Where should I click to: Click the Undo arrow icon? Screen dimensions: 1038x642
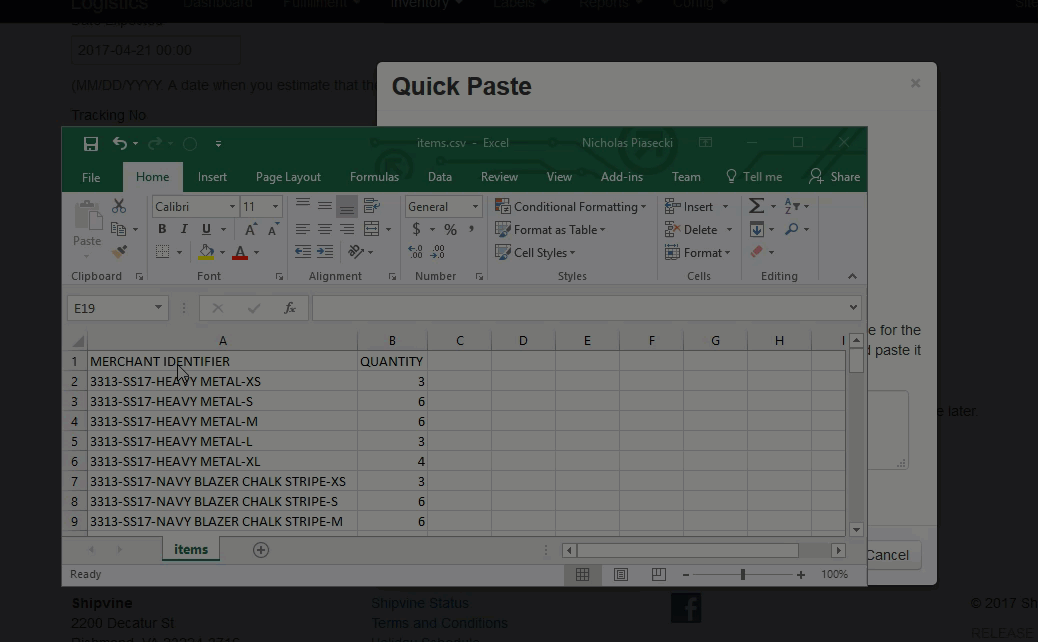click(120, 143)
